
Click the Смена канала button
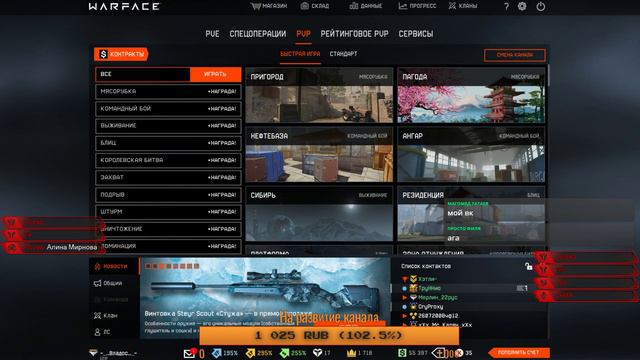[515, 55]
